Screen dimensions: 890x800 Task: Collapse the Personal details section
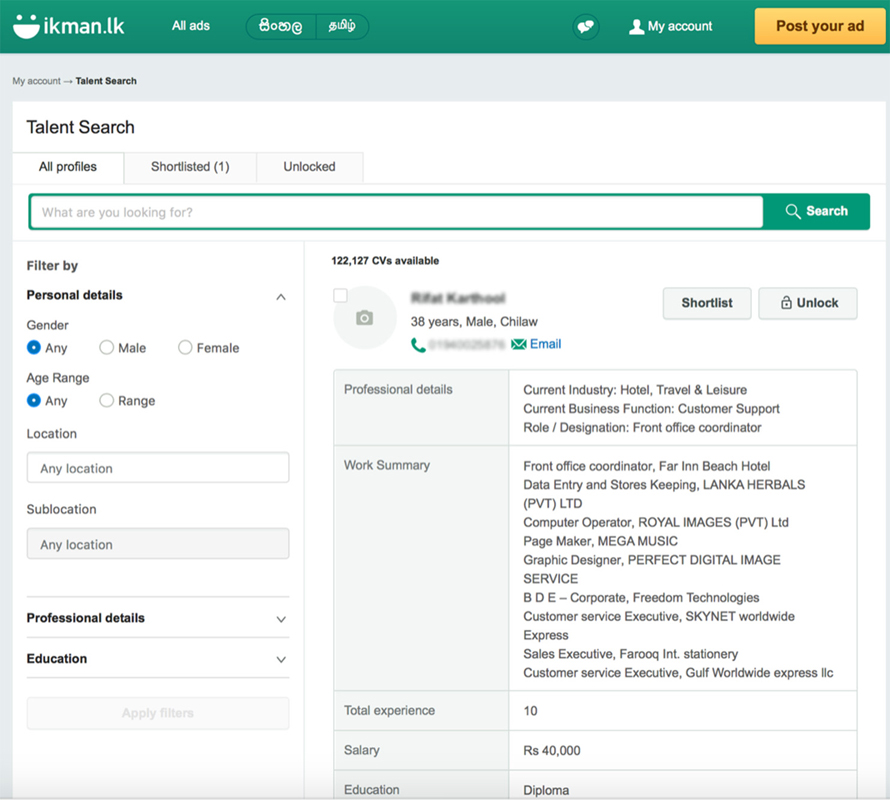(x=281, y=296)
